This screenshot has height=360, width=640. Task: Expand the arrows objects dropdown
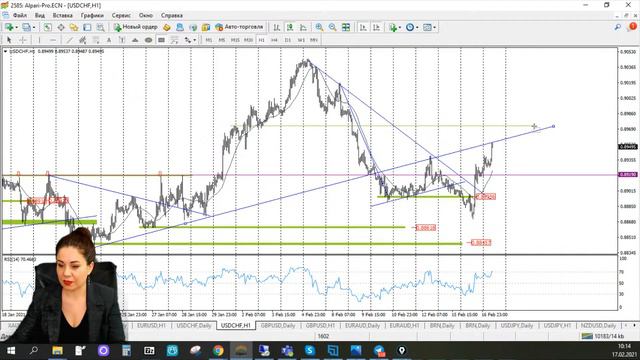pyautogui.click(x=195, y=40)
